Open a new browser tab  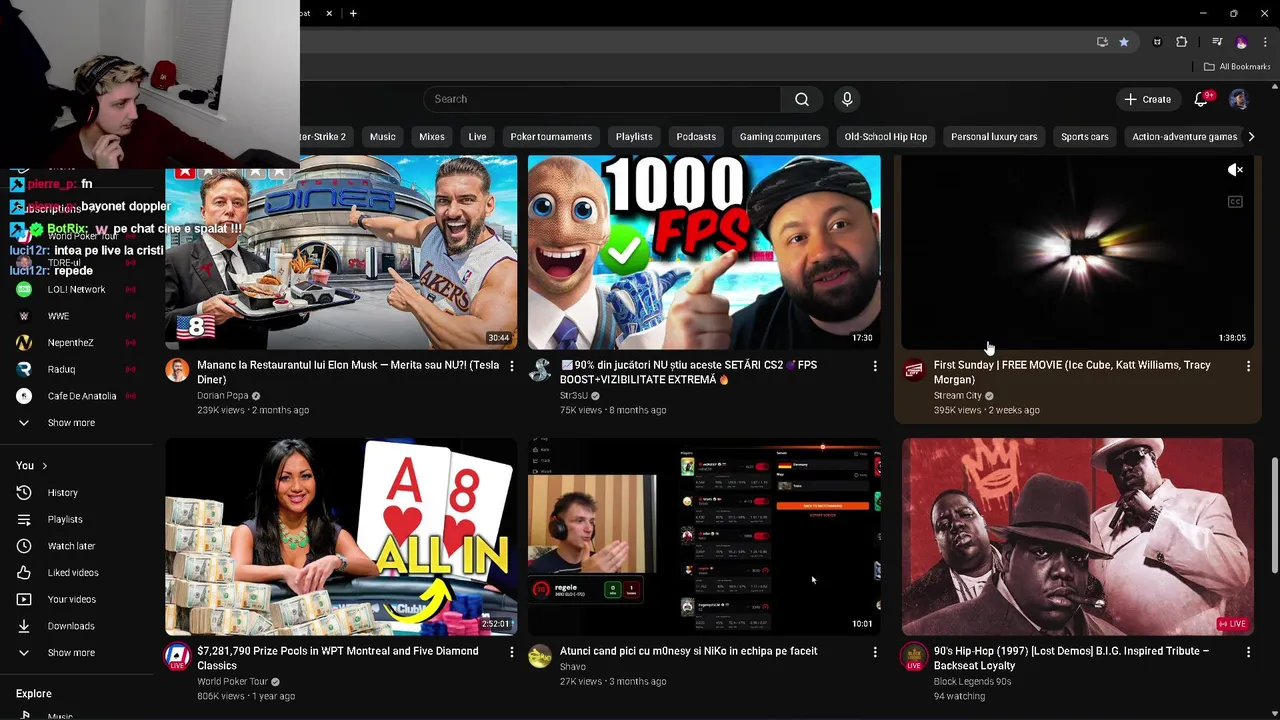tap(353, 13)
